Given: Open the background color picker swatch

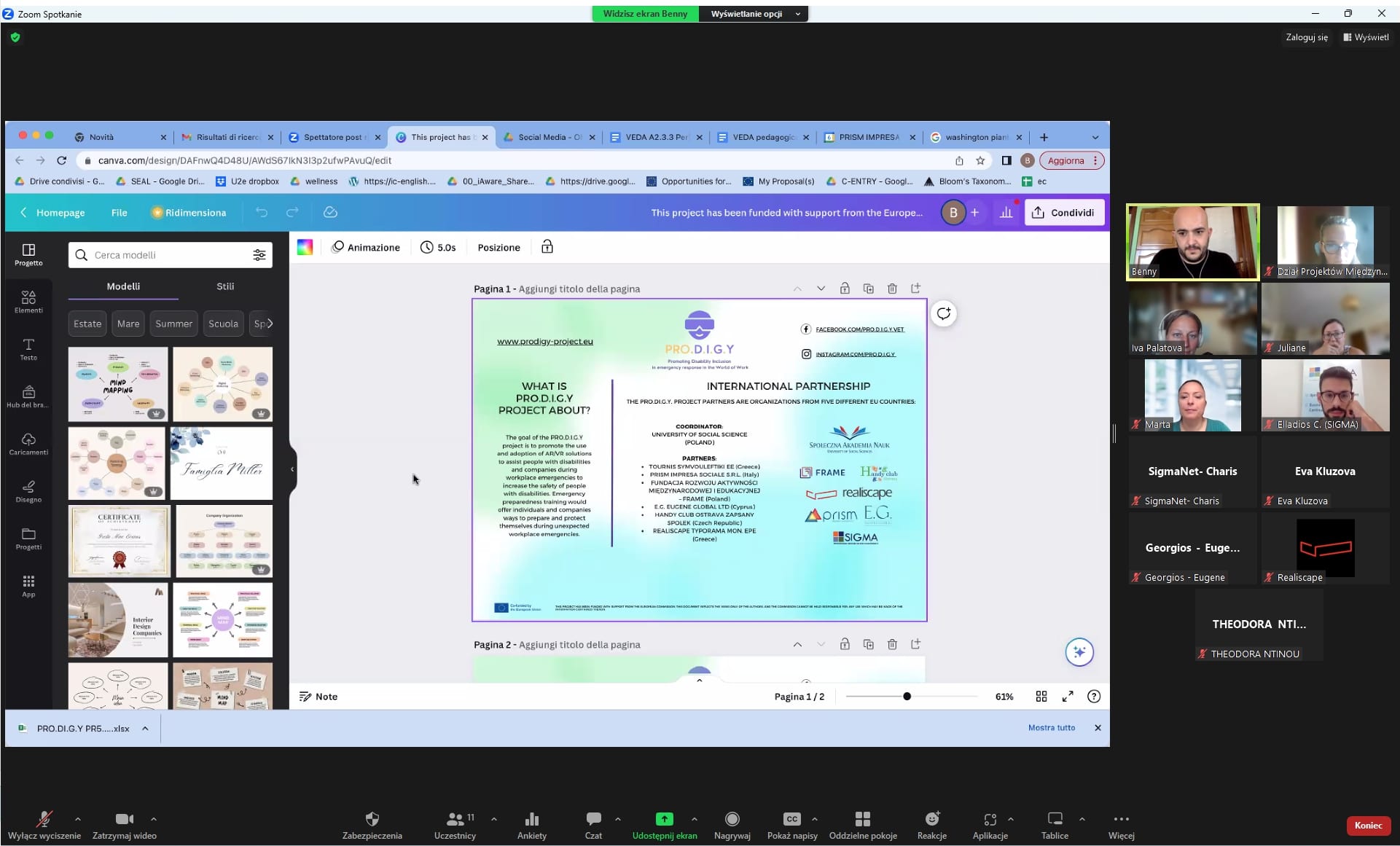Looking at the screenshot, I should pos(305,247).
